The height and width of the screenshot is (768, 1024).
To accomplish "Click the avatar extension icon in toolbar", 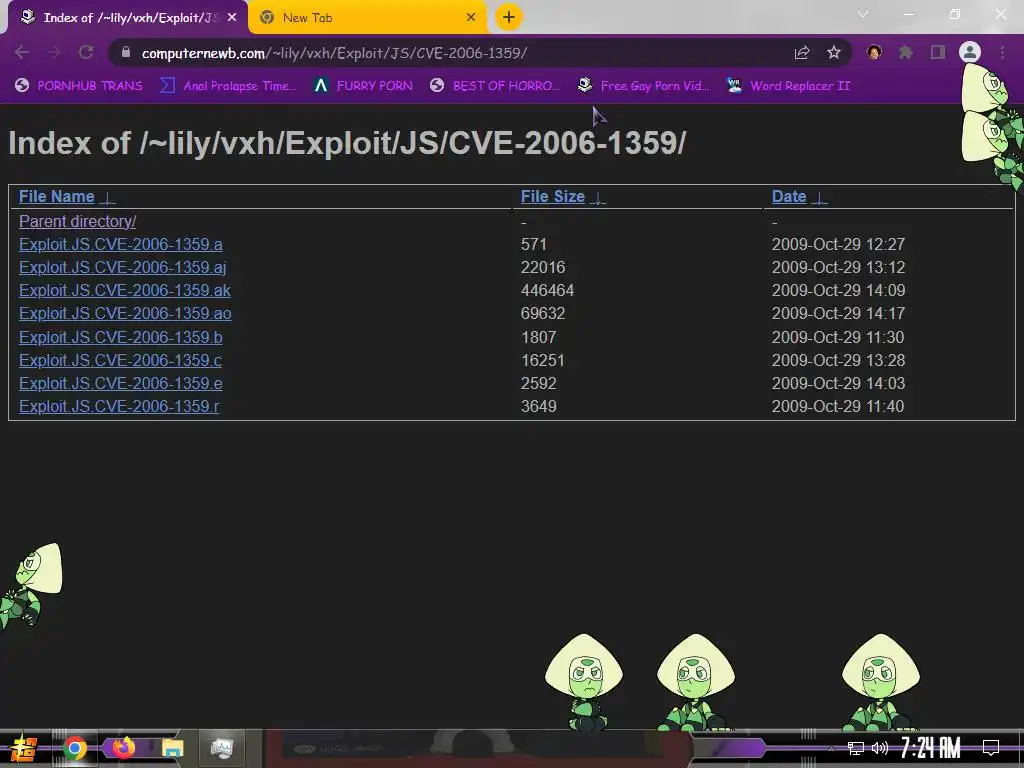I will [x=874, y=52].
